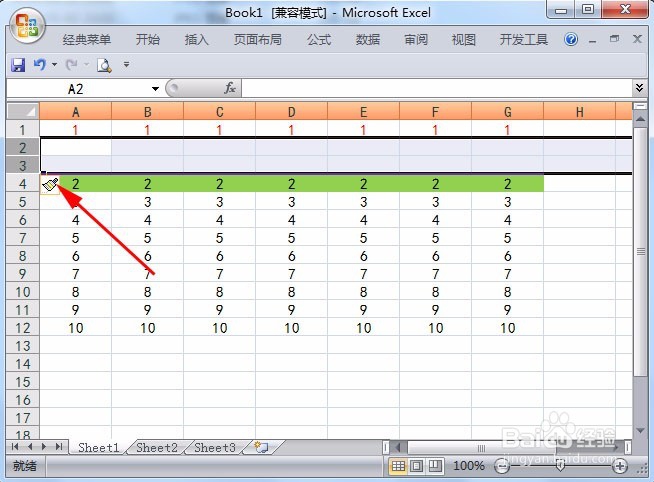This screenshot has height=482, width=654.
Task: Open the 开发工具 ribbon tab
Action: (x=523, y=40)
